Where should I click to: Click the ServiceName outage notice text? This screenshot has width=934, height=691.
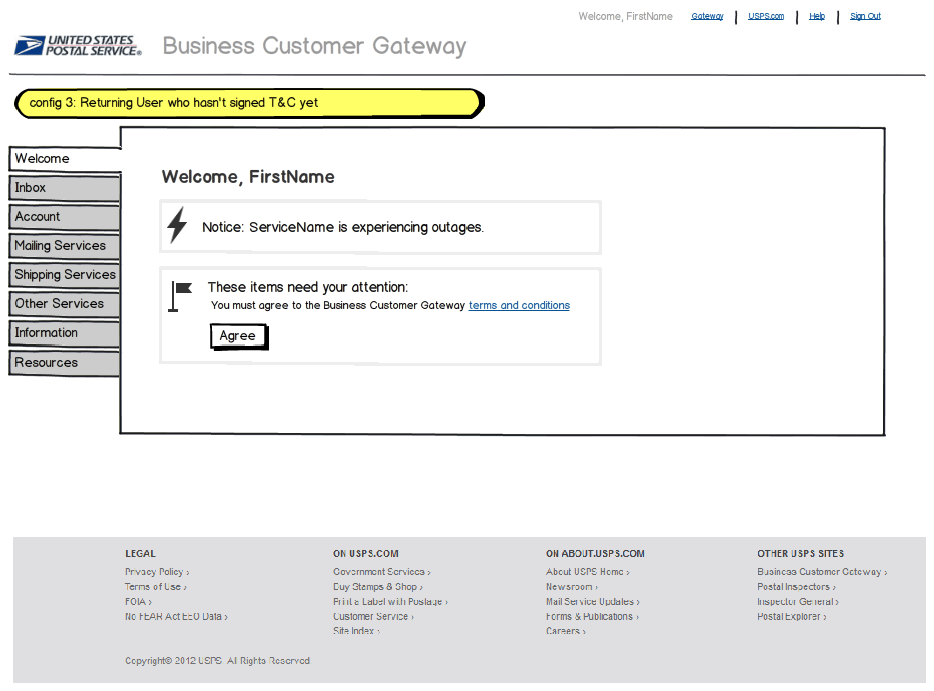(x=343, y=228)
